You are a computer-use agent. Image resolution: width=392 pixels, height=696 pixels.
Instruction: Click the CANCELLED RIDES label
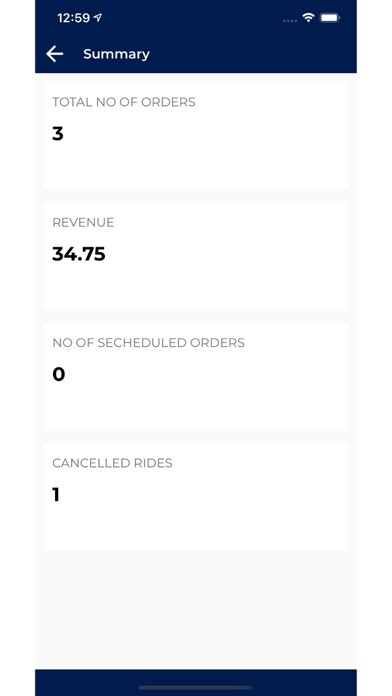[x=112, y=463]
